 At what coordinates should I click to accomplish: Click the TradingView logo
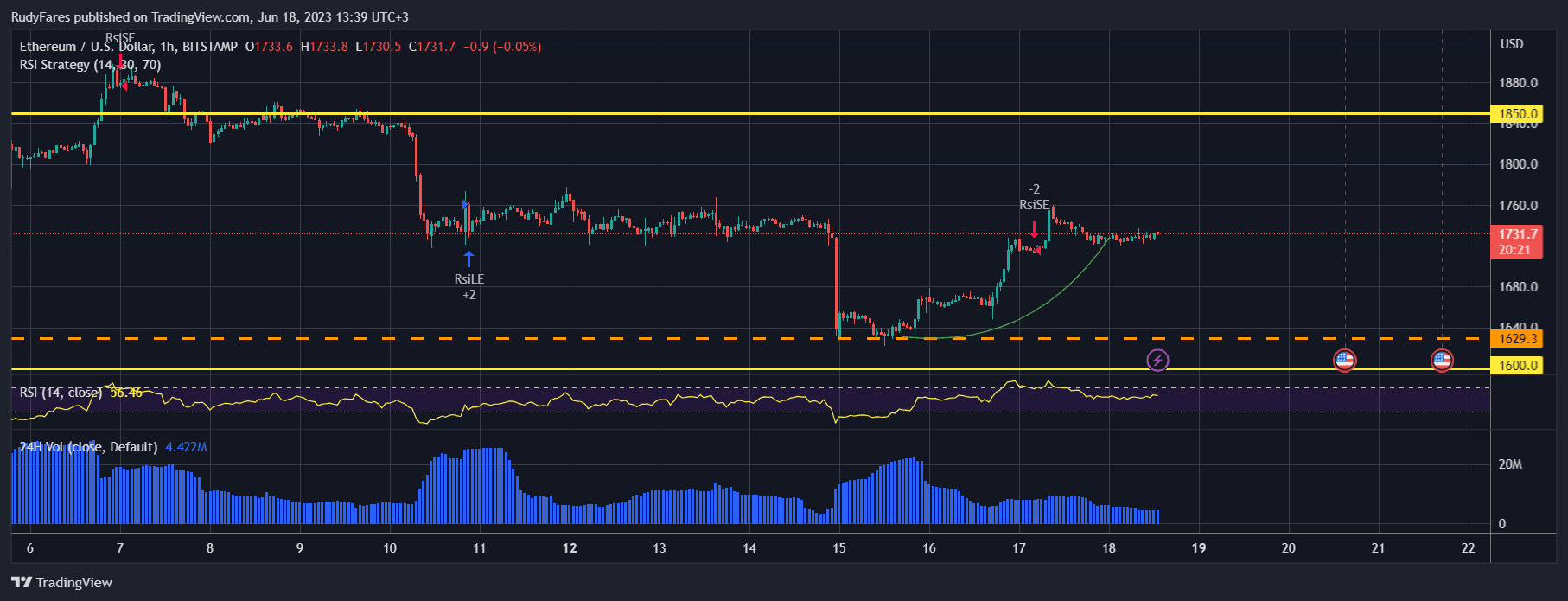click(62, 582)
